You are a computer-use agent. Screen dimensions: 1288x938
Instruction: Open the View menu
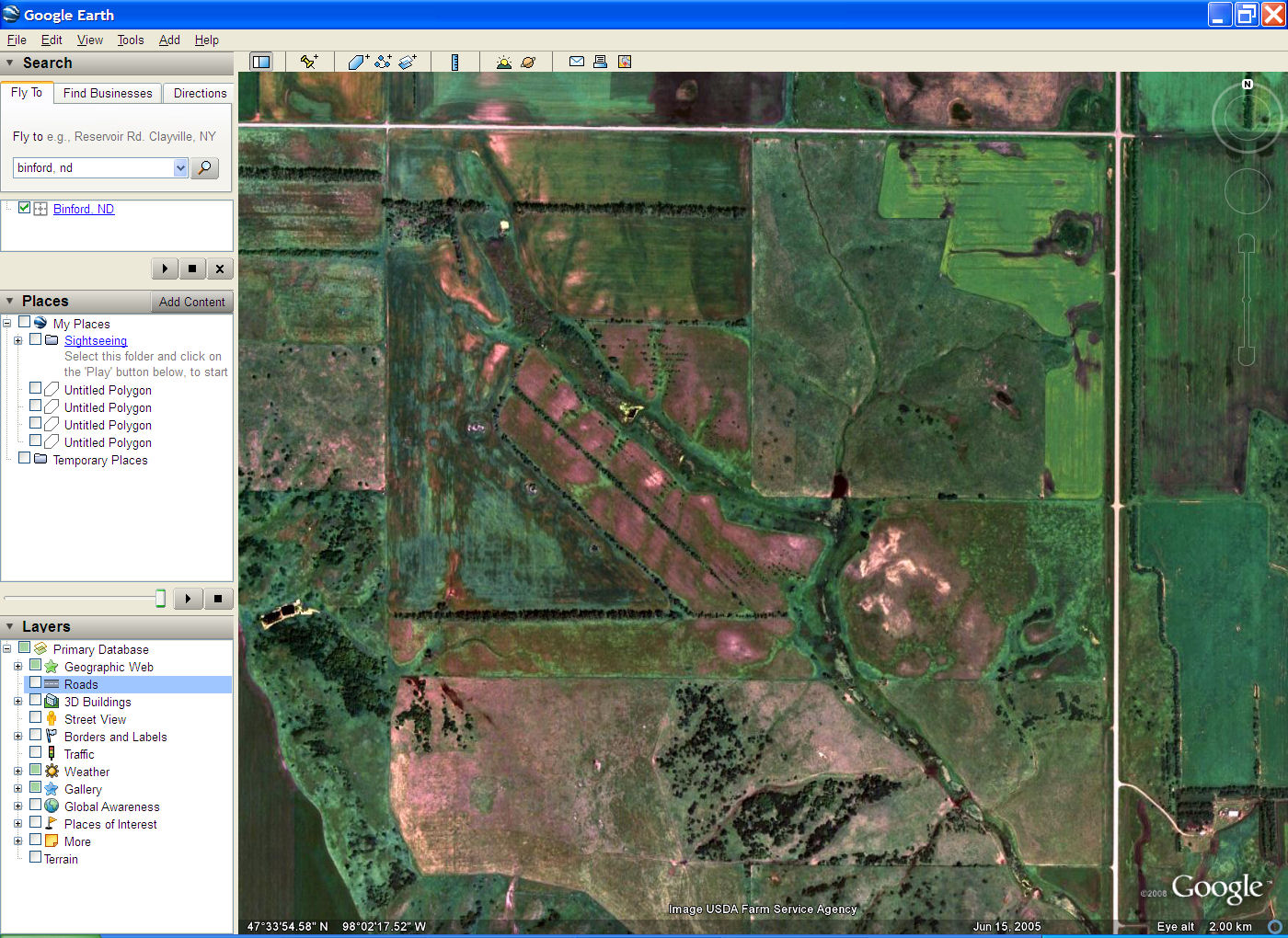point(90,40)
